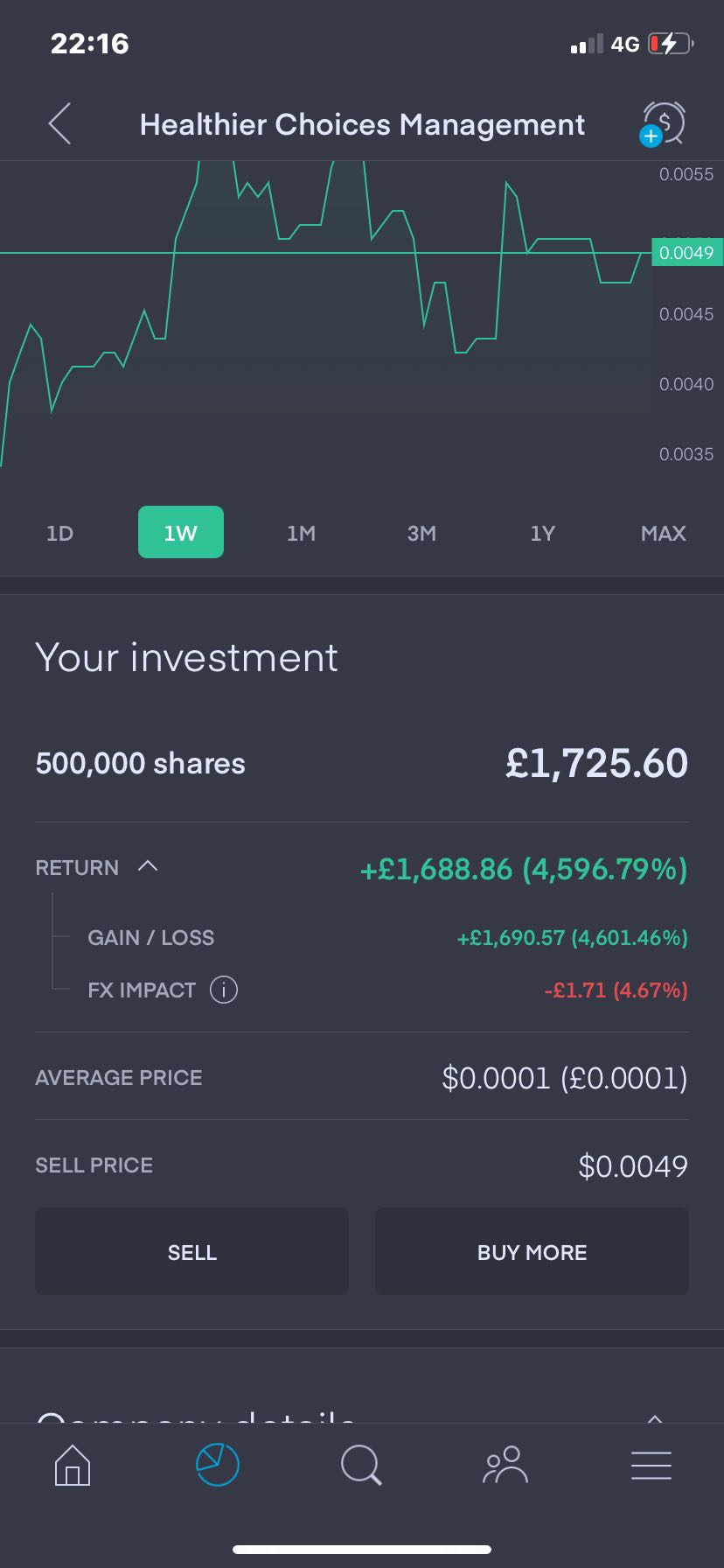The width and height of the screenshot is (724, 1568).
Task: Tap the SELL button
Action: 191,1251
